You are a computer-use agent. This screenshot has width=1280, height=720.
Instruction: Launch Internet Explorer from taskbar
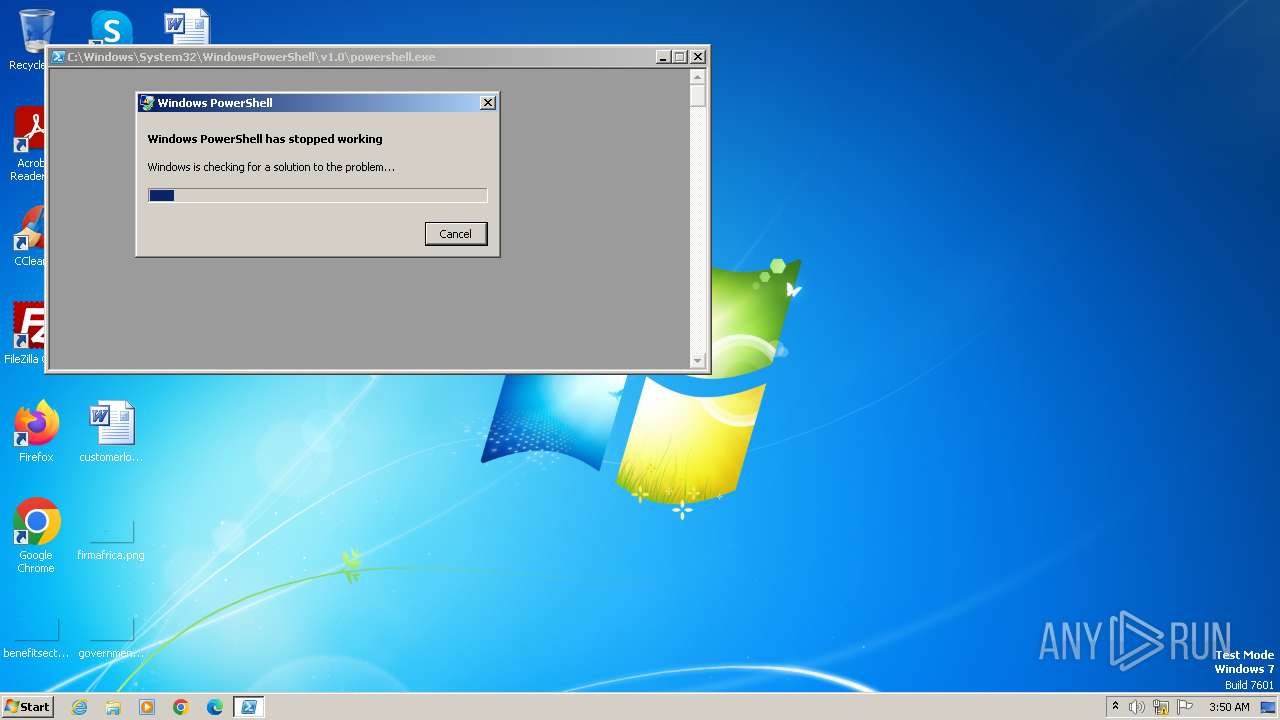pos(79,707)
